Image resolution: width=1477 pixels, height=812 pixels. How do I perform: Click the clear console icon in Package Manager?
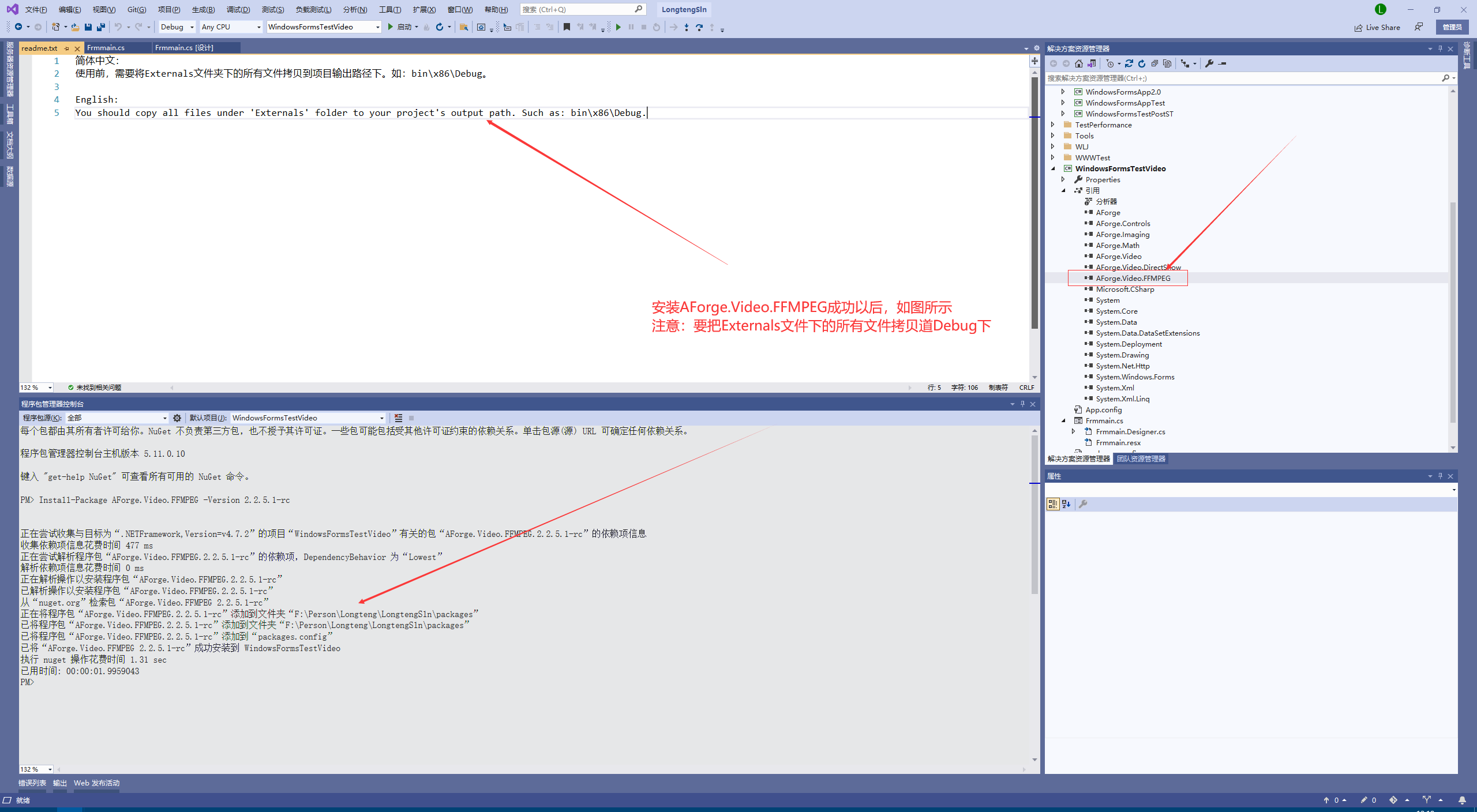point(398,418)
